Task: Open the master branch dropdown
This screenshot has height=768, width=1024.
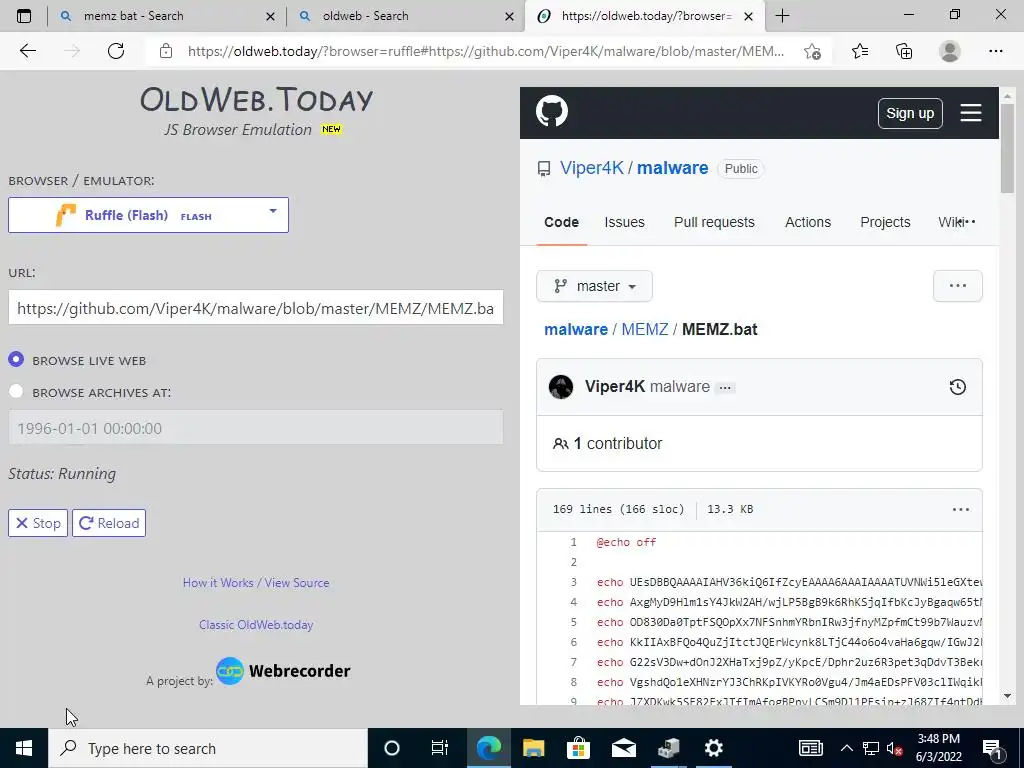Action: coord(594,286)
